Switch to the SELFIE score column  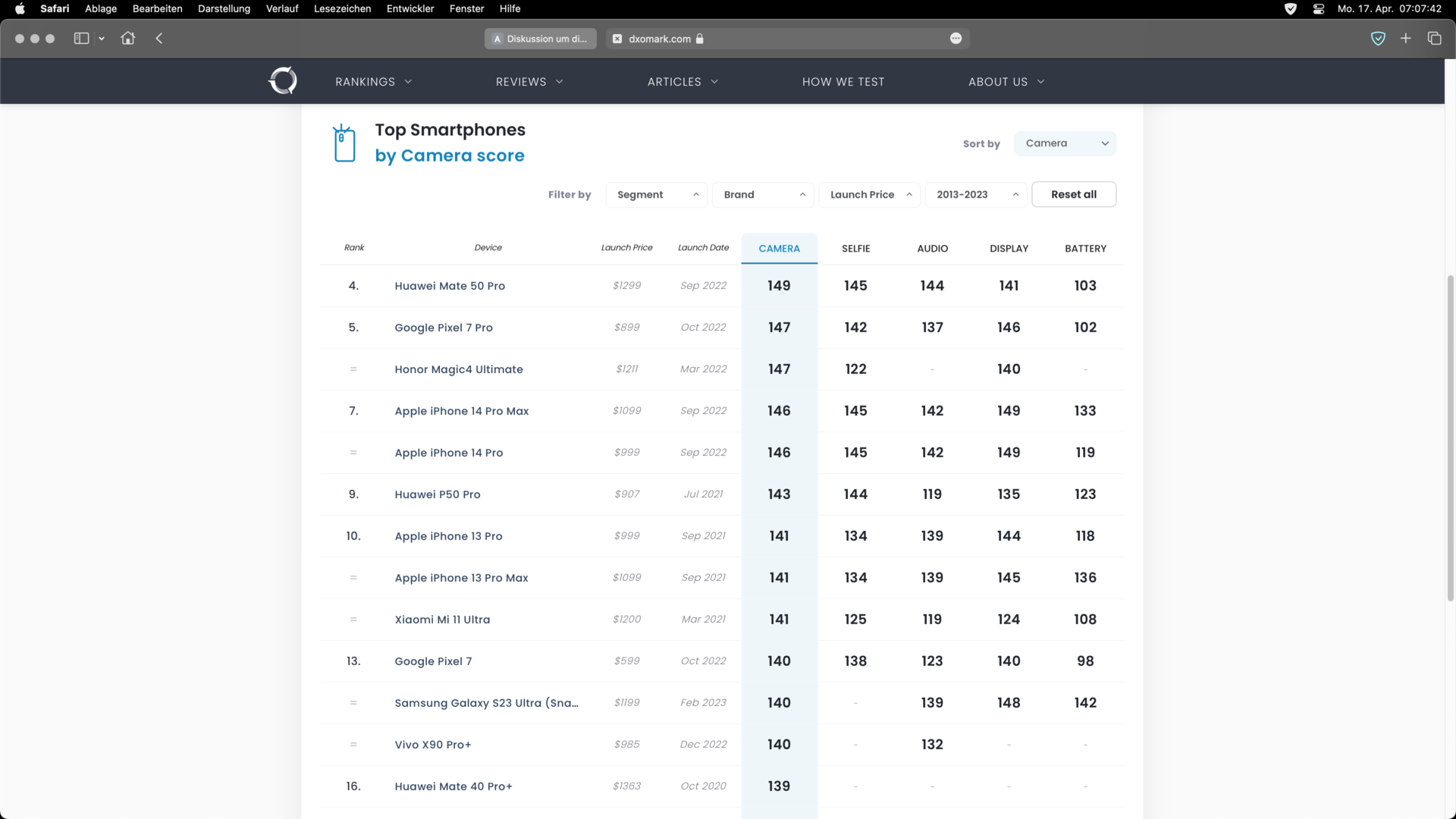855,249
